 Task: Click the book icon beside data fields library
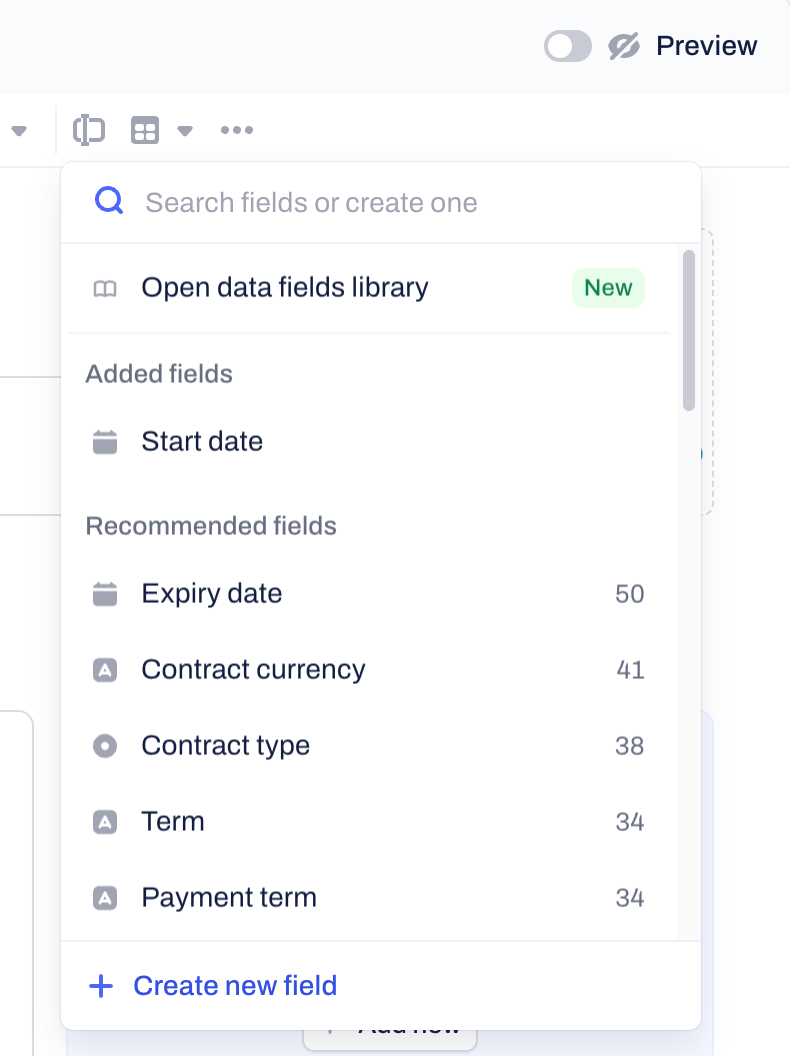click(104, 289)
